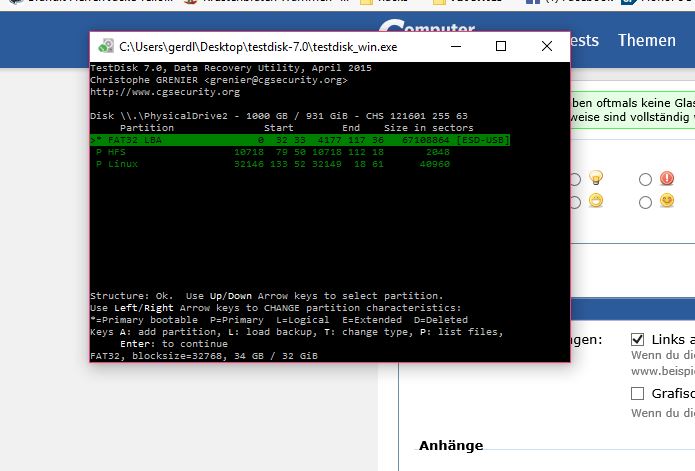Open the Themen navigation item
Image resolution: width=695 pixels, height=471 pixels.
(647, 40)
